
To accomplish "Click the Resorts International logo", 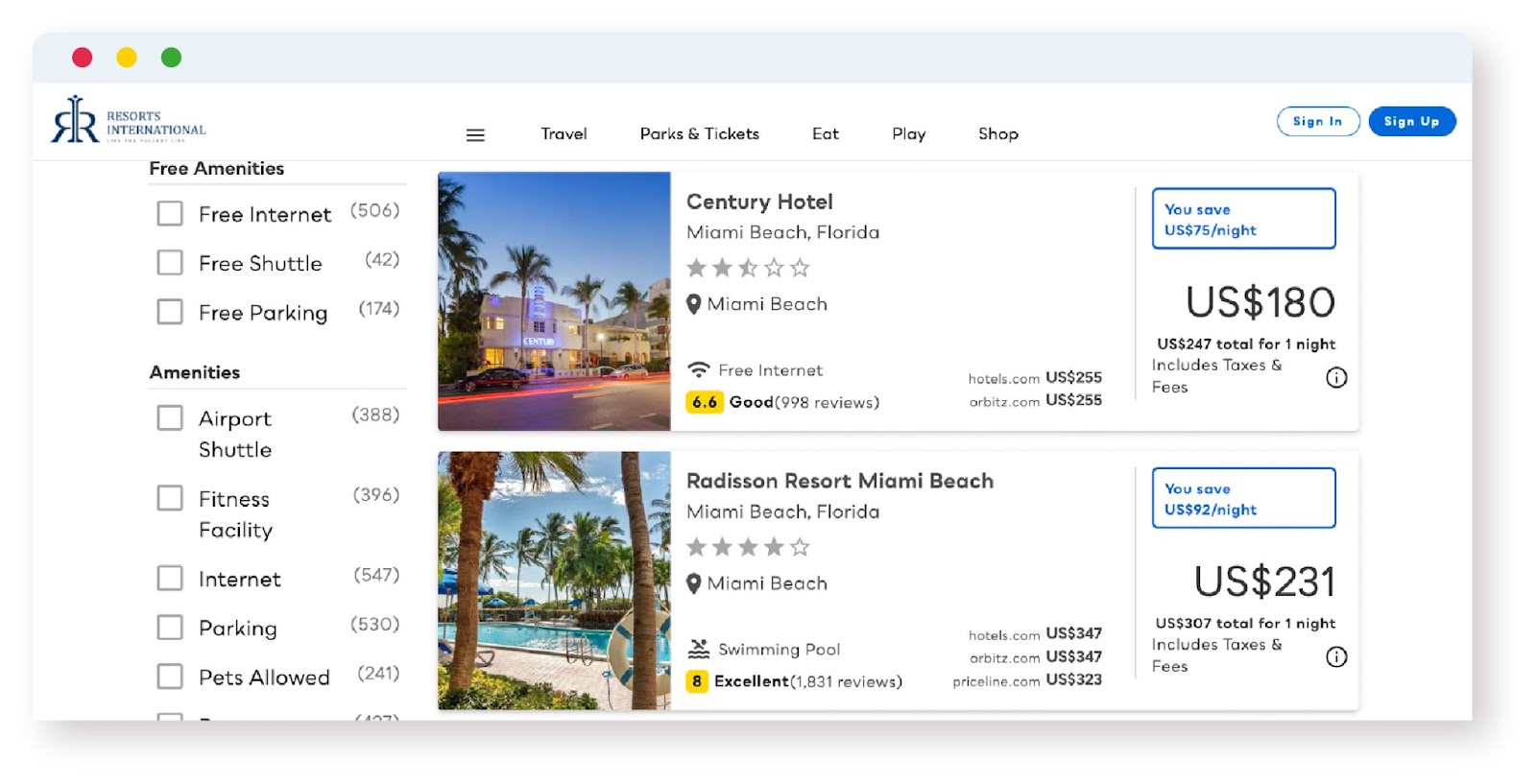I will 129,120.
